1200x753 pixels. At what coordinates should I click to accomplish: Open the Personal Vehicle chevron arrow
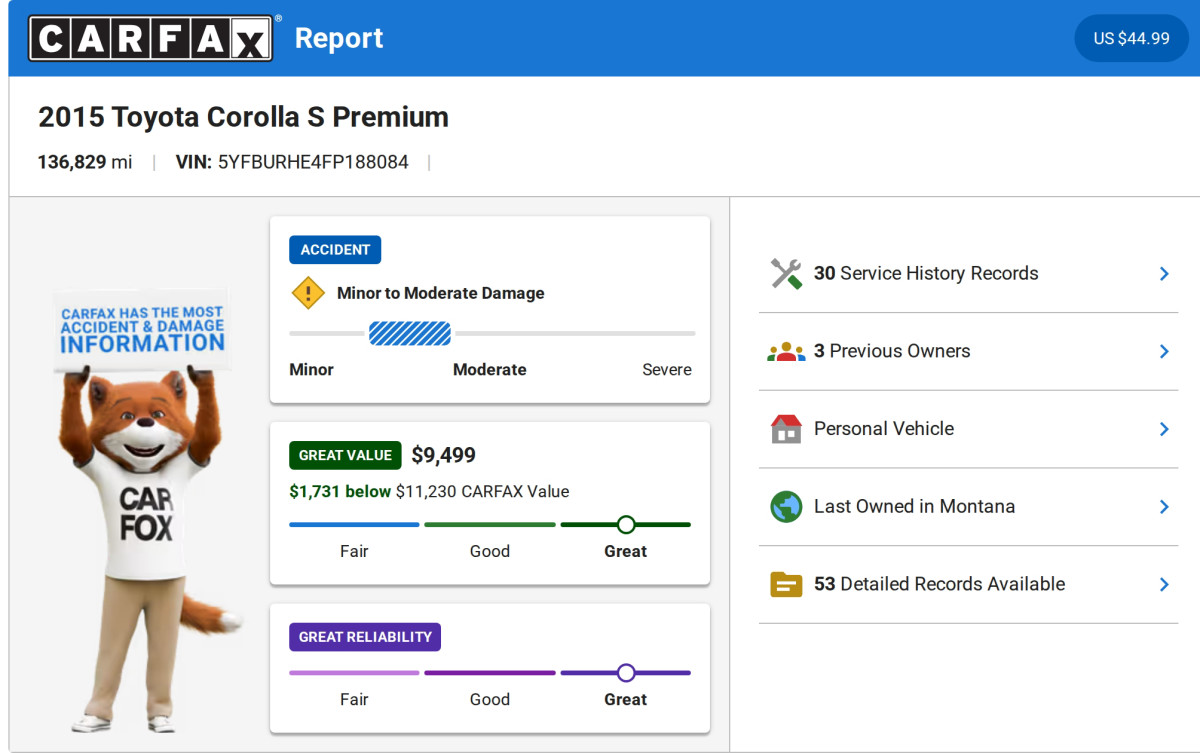(x=1163, y=429)
